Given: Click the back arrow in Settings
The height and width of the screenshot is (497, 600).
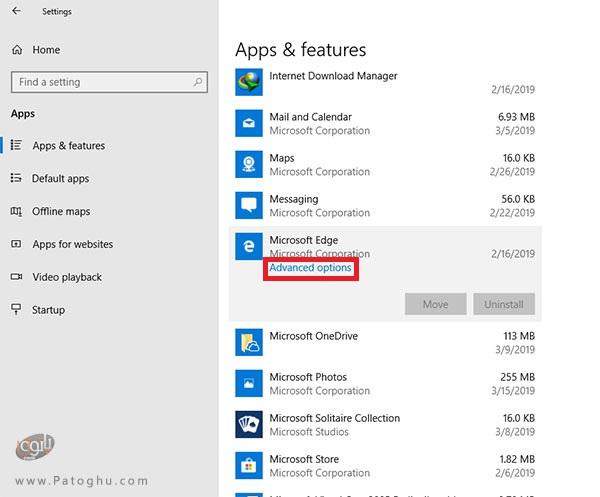Looking at the screenshot, I should pyautogui.click(x=16, y=11).
